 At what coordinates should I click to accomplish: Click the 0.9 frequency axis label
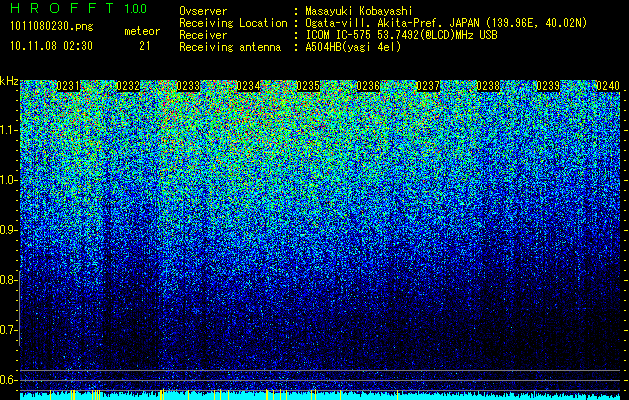click(7, 230)
